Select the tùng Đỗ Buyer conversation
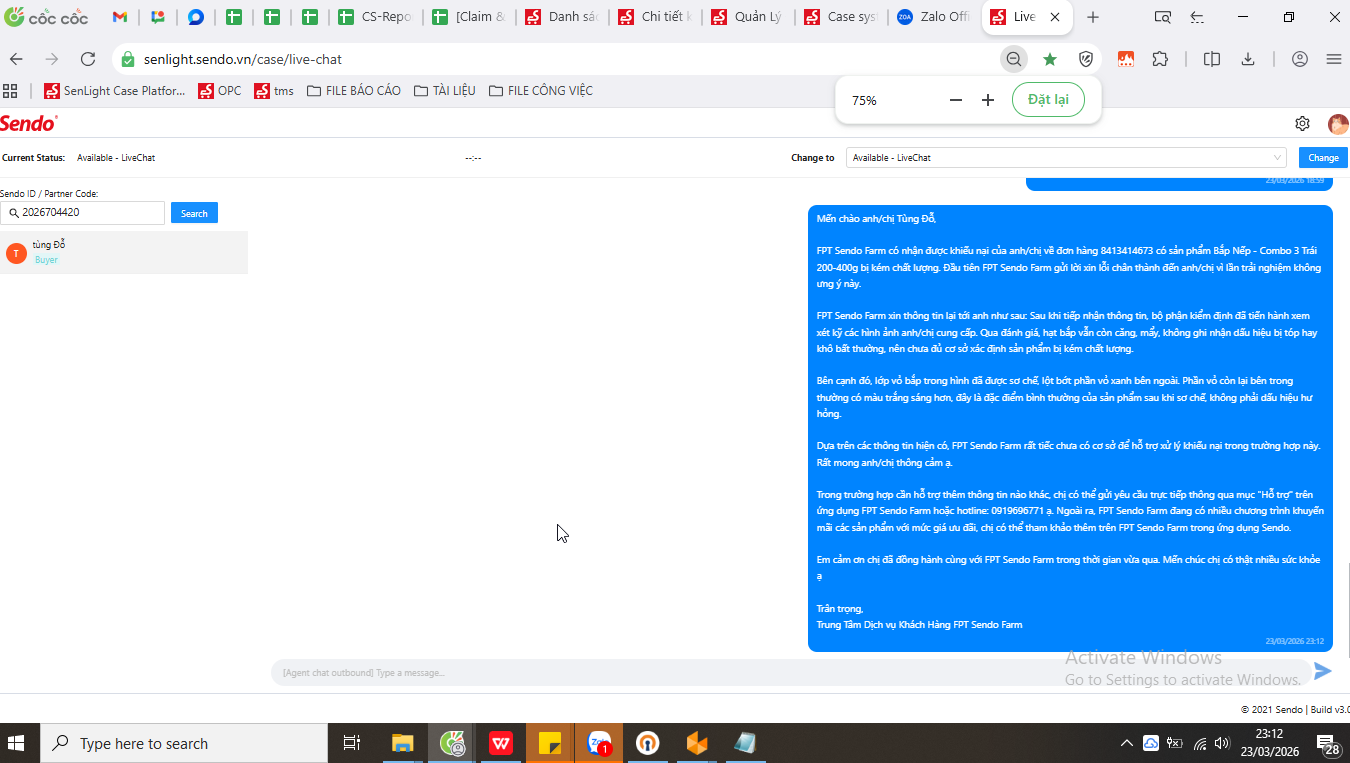The width and height of the screenshot is (1350, 763). pos(124,252)
